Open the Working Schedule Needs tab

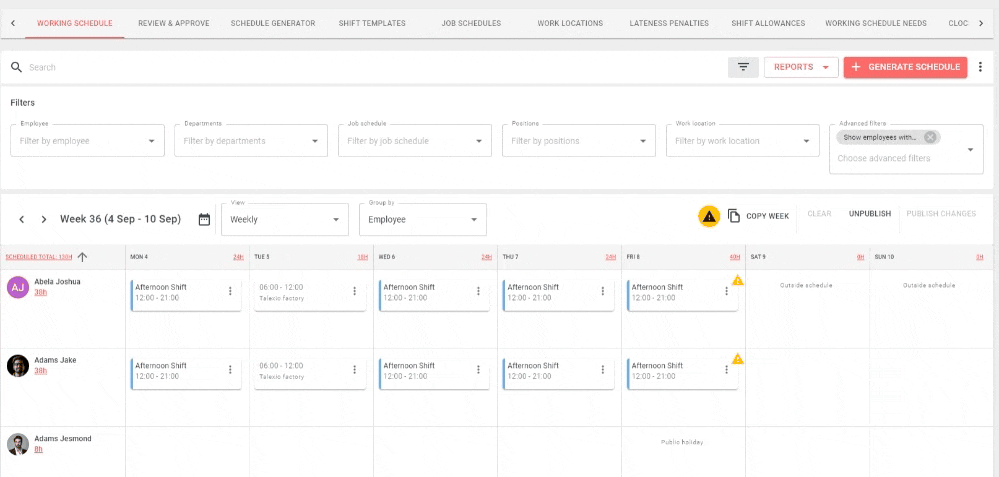pos(877,23)
